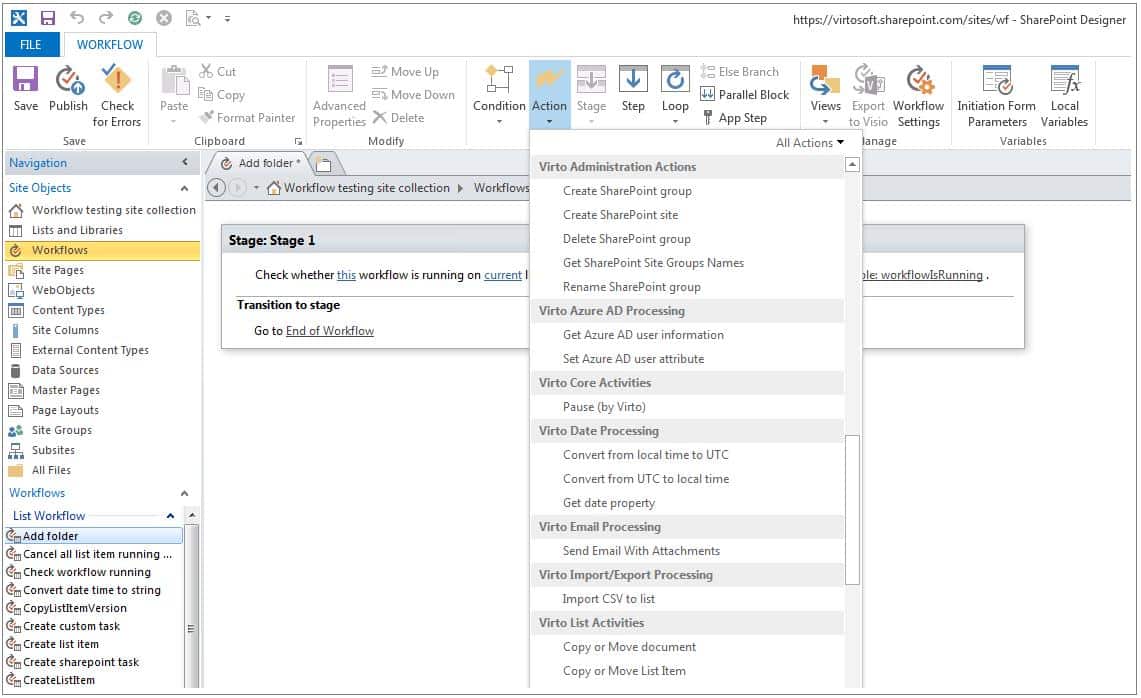Click the Save icon in quick access toolbar

[47, 17]
